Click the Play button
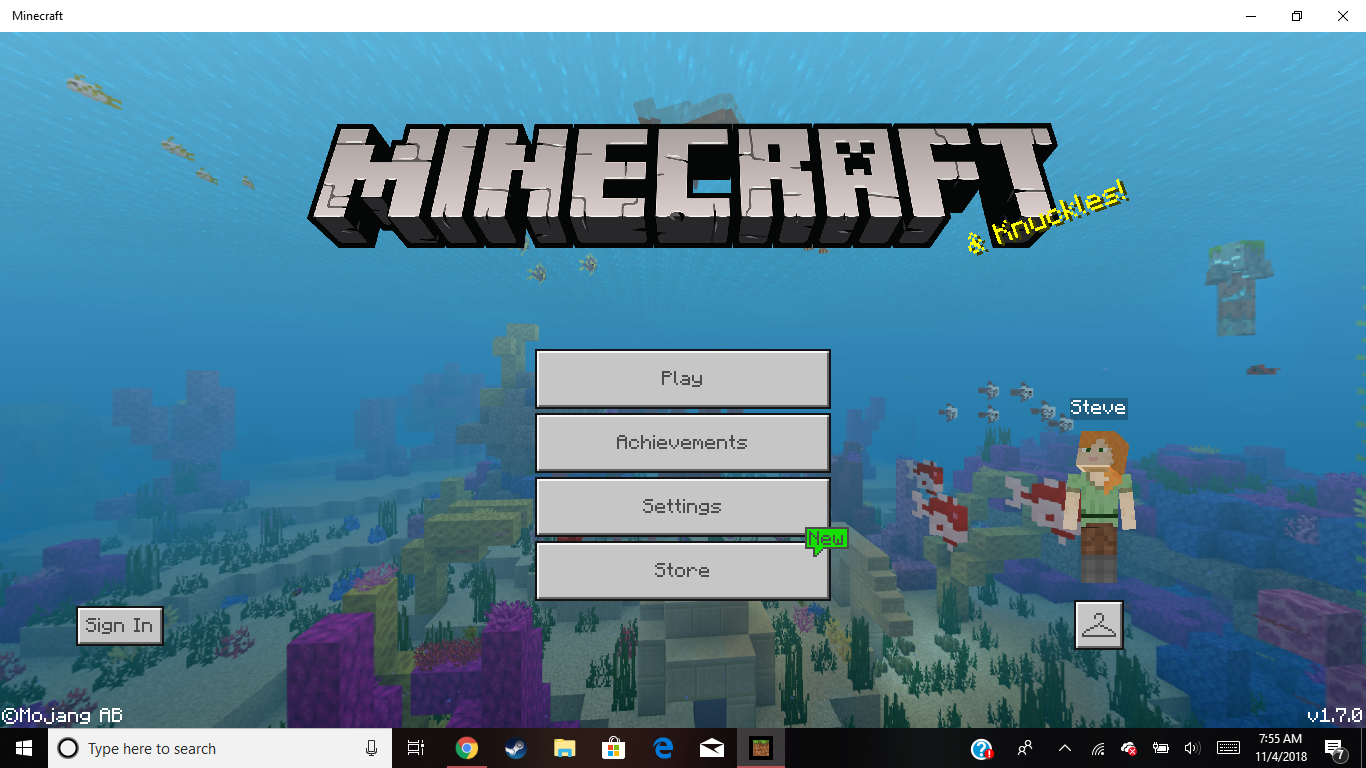 coord(683,379)
